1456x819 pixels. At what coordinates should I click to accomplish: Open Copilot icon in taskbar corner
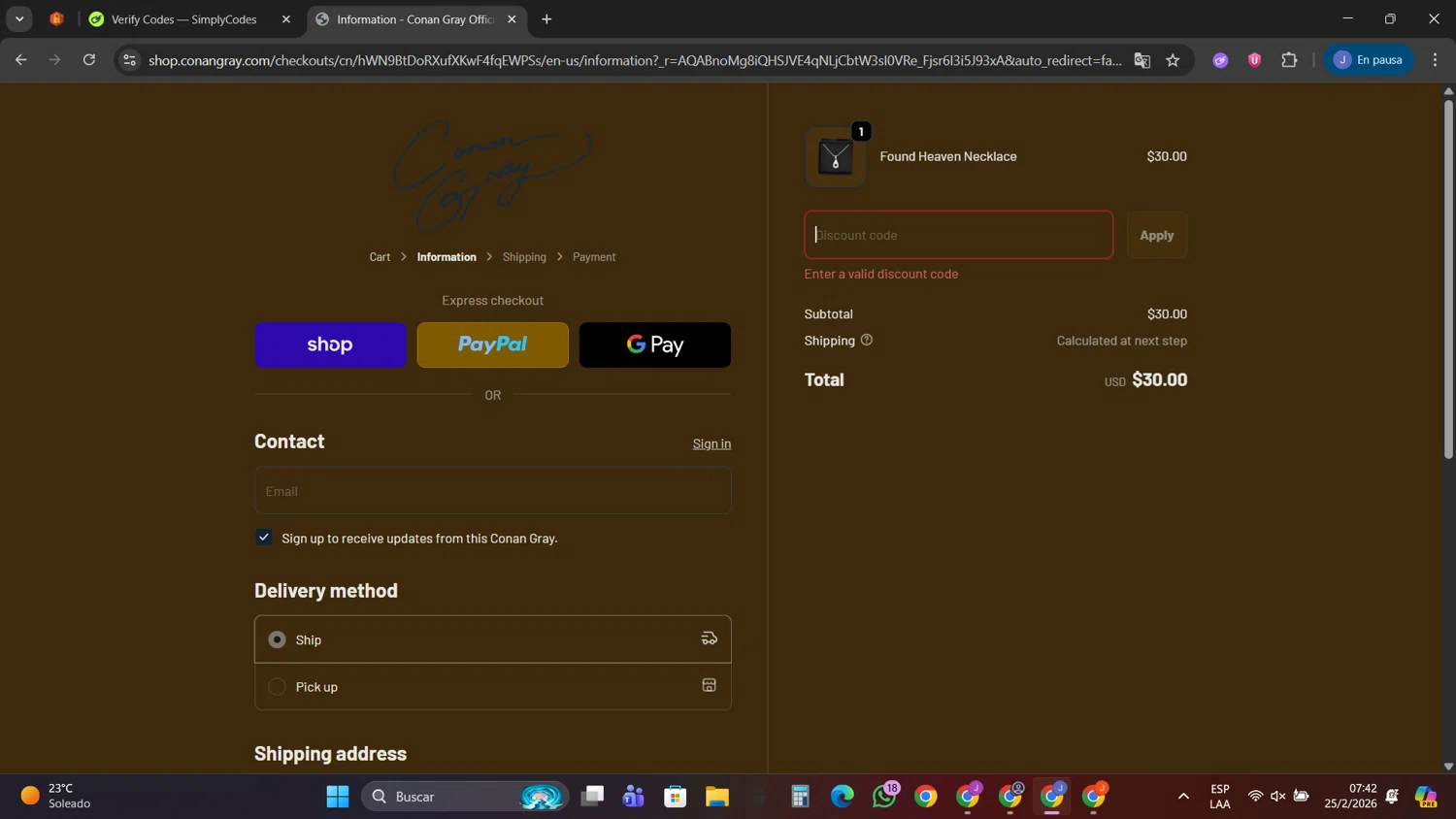pyautogui.click(x=1426, y=797)
